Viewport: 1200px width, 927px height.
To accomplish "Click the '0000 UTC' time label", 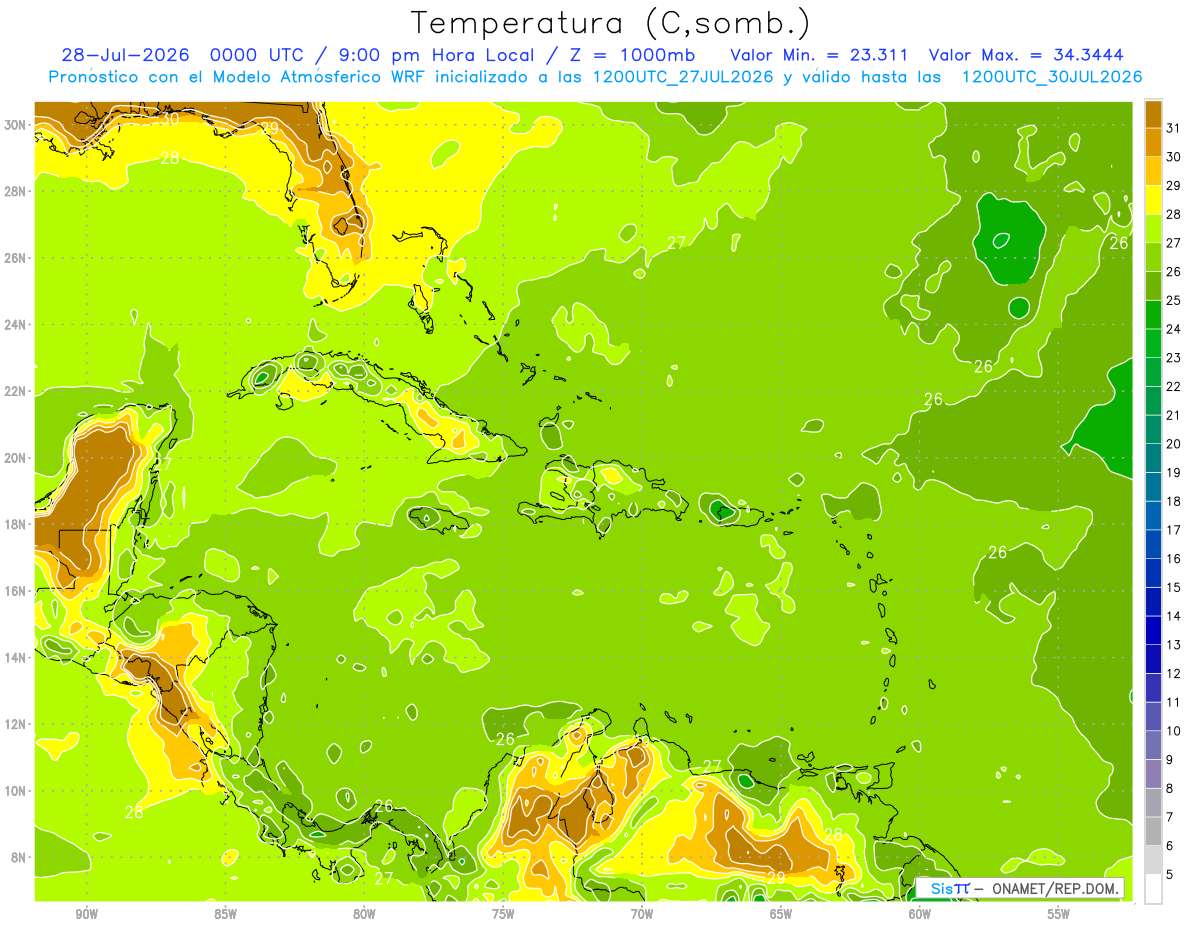I will point(257,55).
